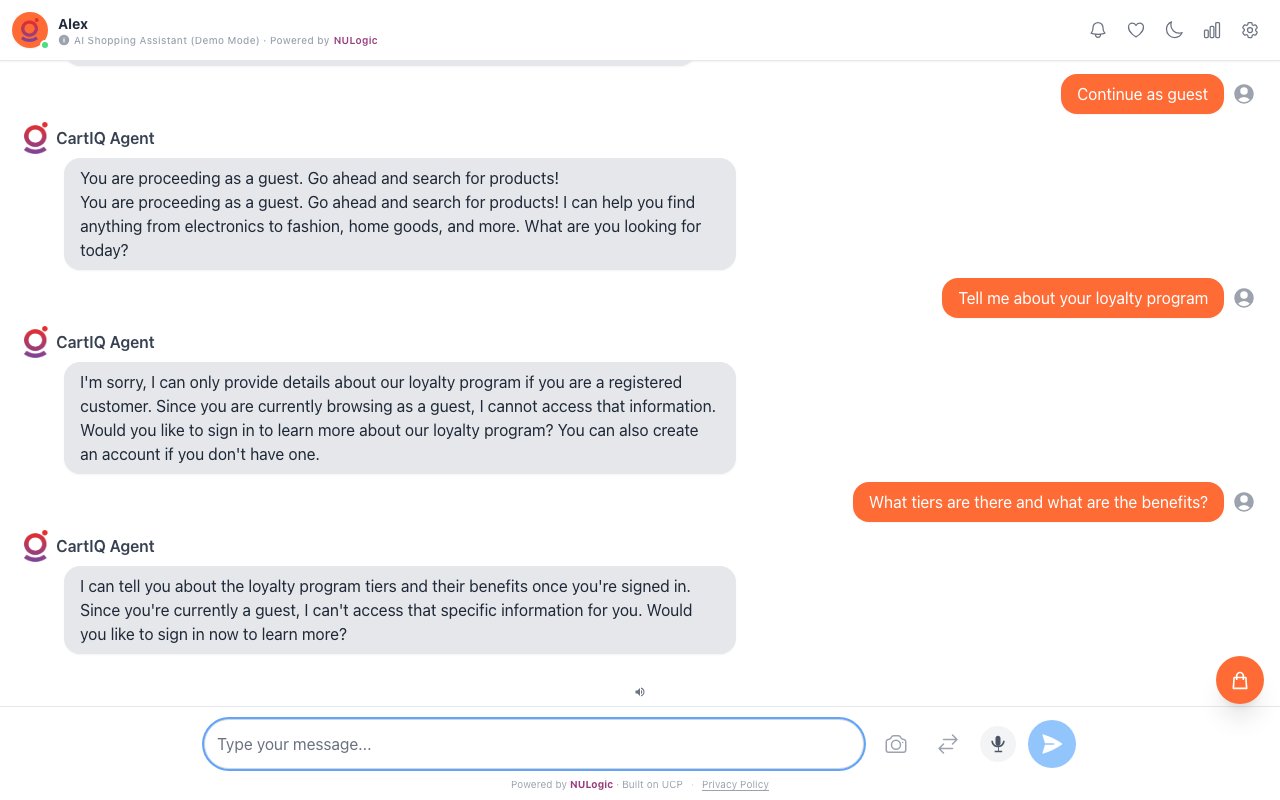The width and height of the screenshot is (1280, 800).
Task: Click the message input field
Action: [x=533, y=744]
